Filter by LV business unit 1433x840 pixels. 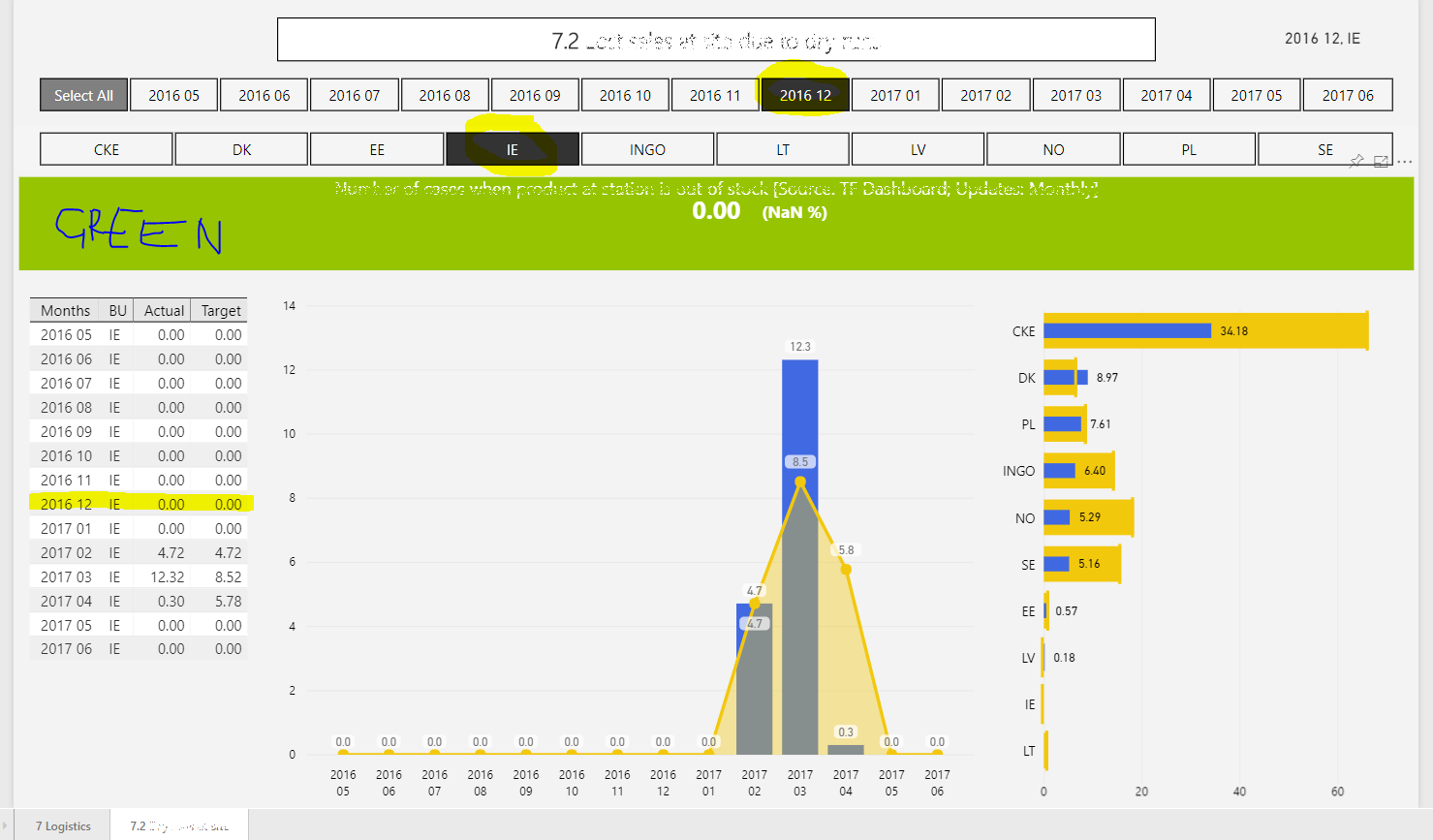(x=919, y=149)
